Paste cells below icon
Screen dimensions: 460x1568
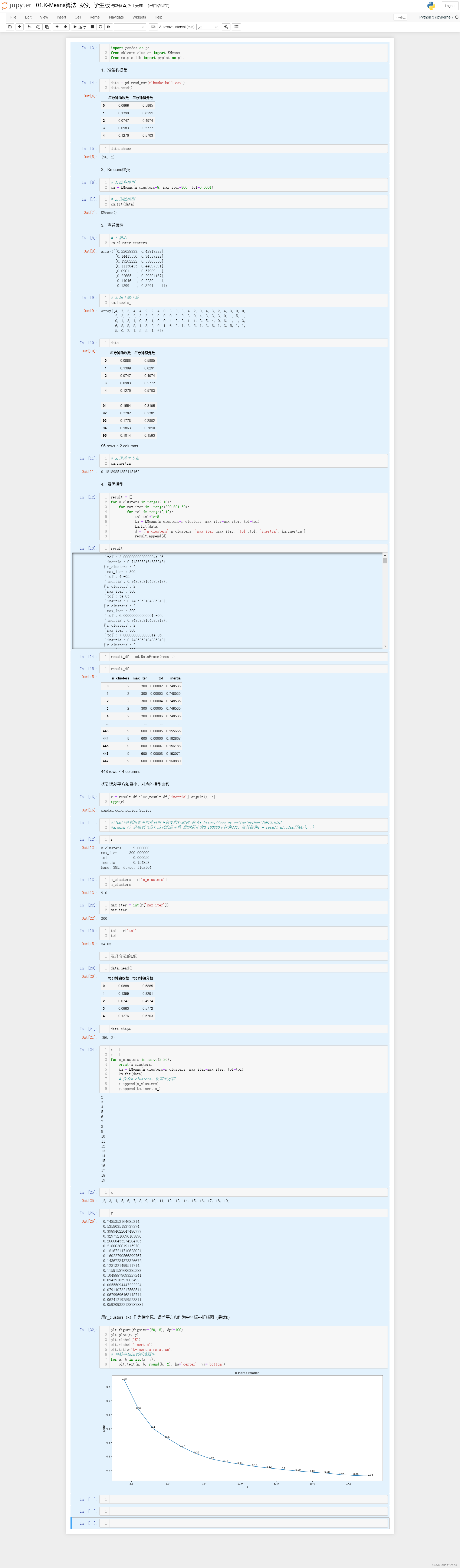point(47,27)
